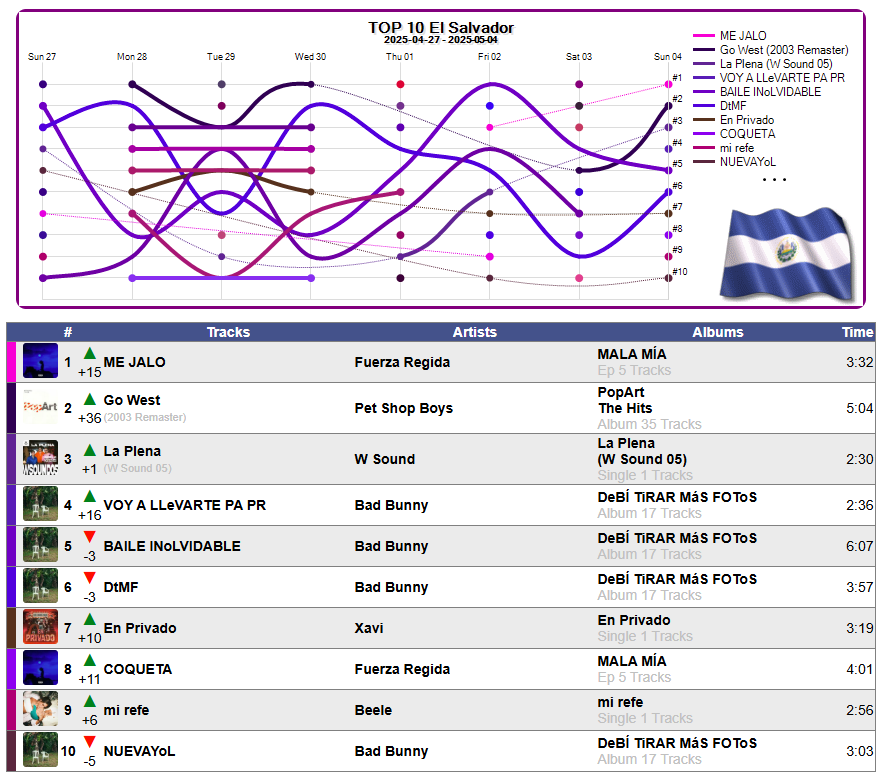Image resolution: width=881 pixels, height=777 pixels.
Task: Open the VOY A LLeVARTE PA PR cover thumbnail
Action: [40, 504]
